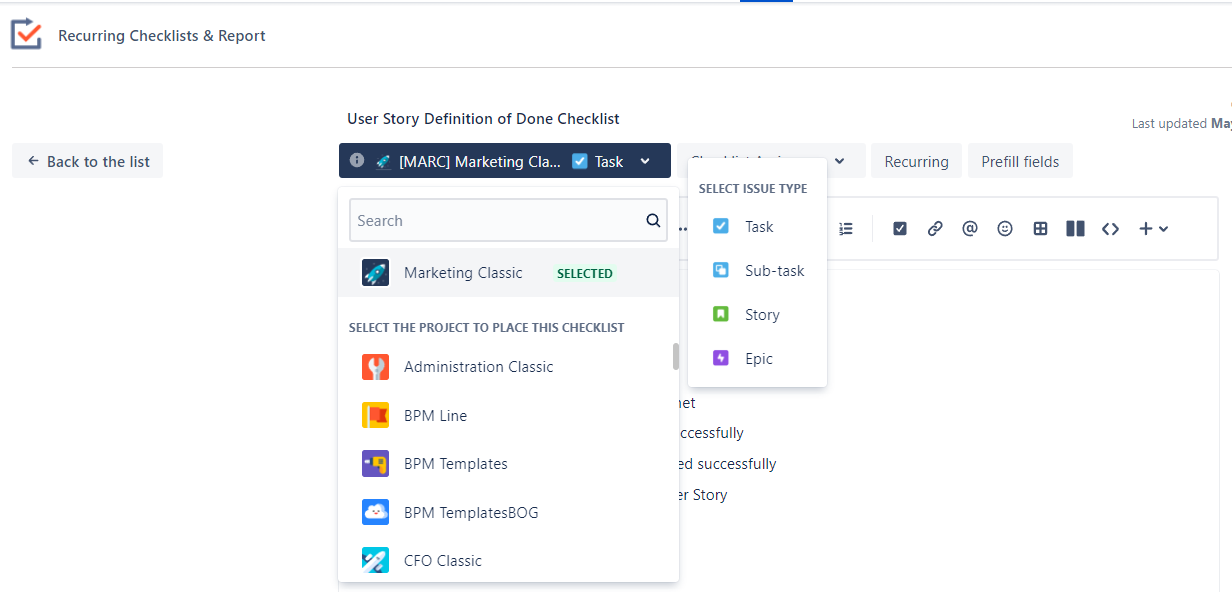Choose the Task issue type
Image resolution: width=1232 pixels, height=592 pixels.
point(757,227)
